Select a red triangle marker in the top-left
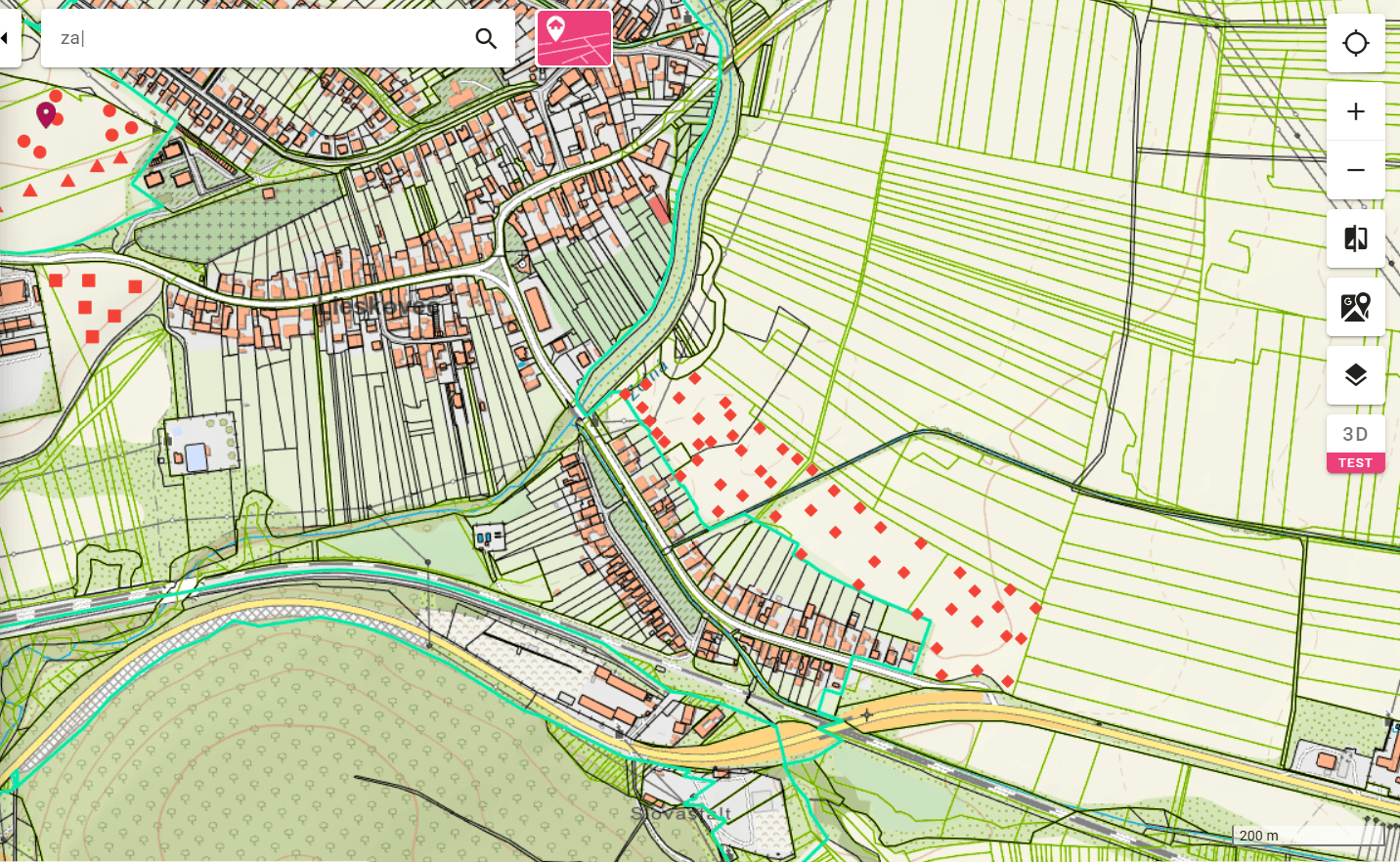The height and width of the screenshot is (862, 1400). tap(95, 166)
